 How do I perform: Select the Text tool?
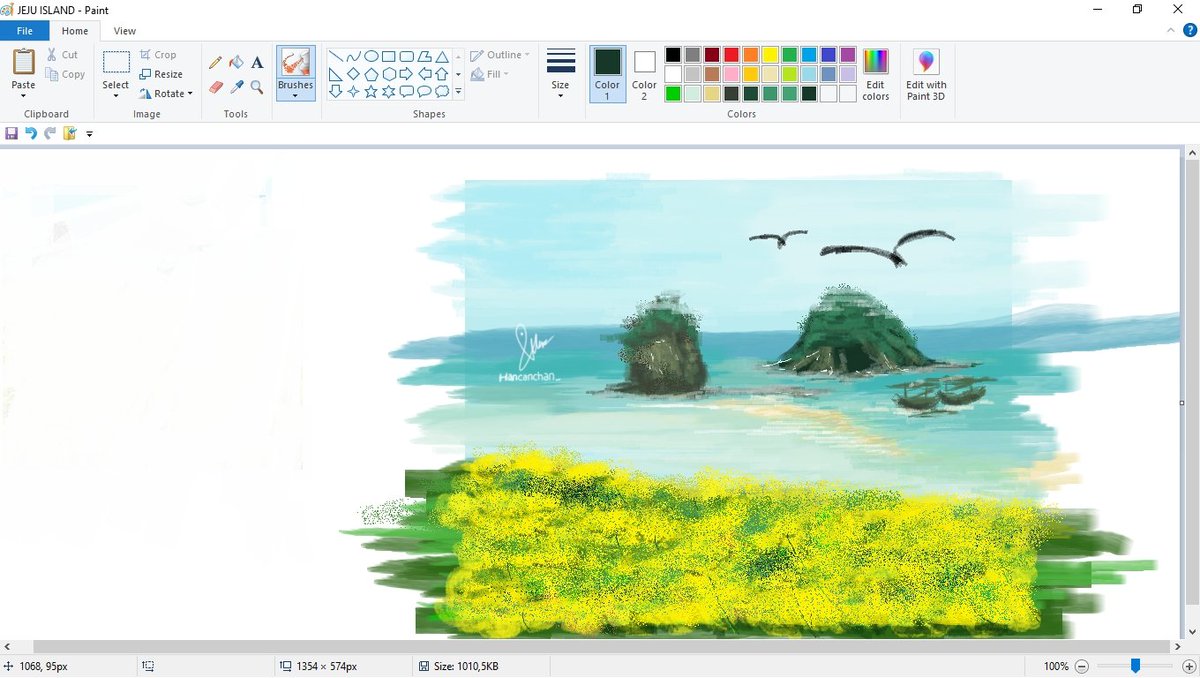[x=257, y=62]
